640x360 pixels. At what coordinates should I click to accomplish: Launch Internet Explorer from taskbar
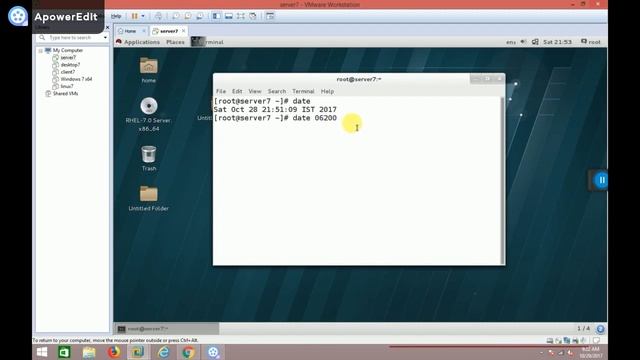163,352
